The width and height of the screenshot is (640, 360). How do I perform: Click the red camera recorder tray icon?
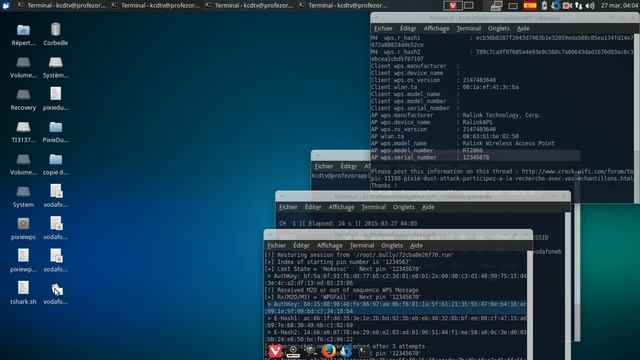(x=567, y=6)
